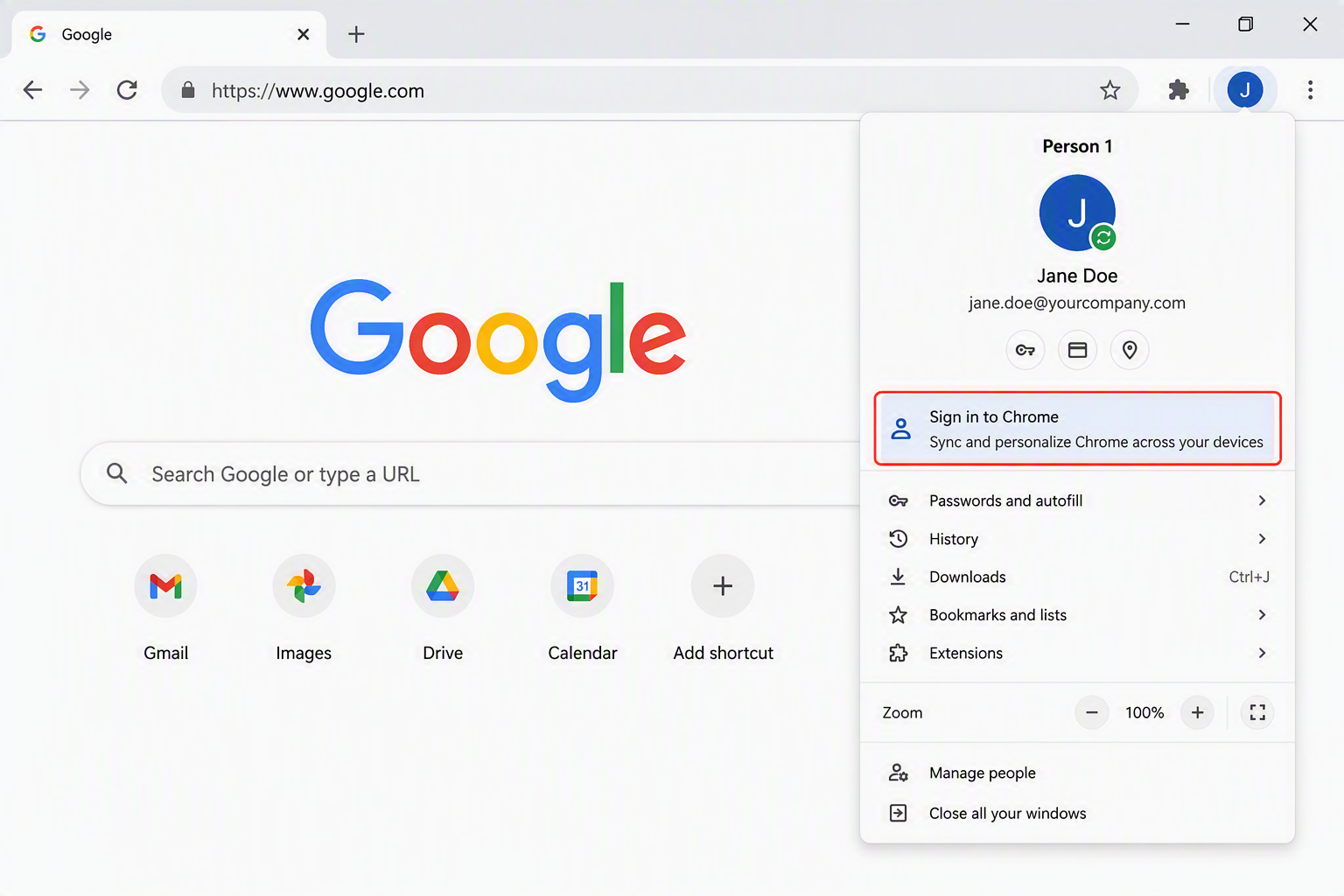Bookmark this page with the star icon

click(1110, 90)
